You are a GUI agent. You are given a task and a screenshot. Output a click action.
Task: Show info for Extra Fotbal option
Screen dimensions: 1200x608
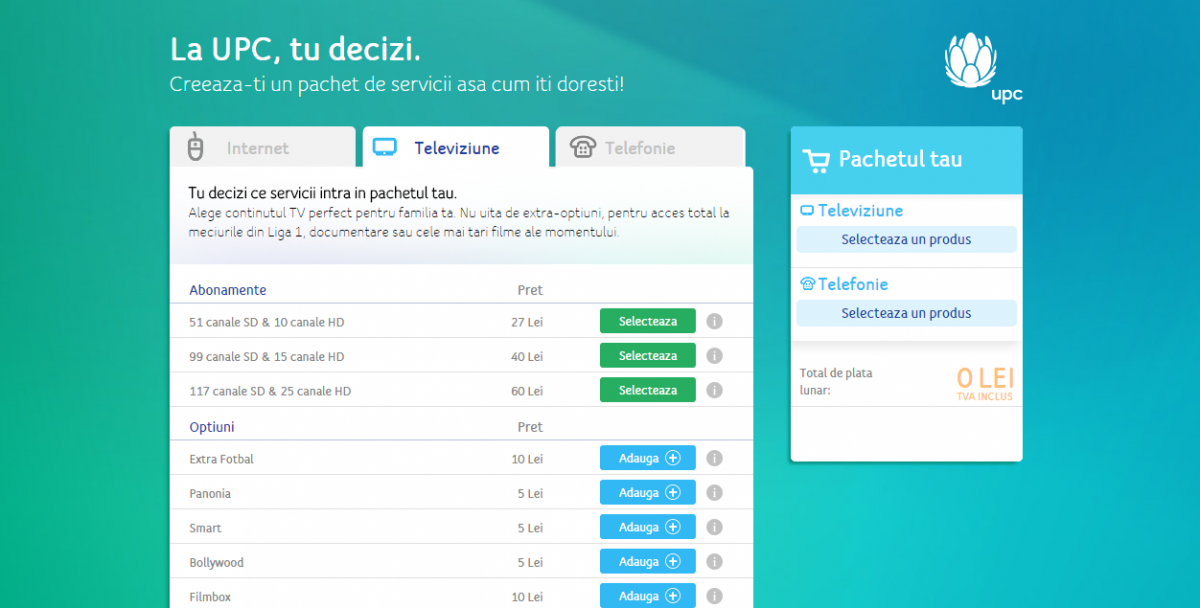[x=714, y=458]
